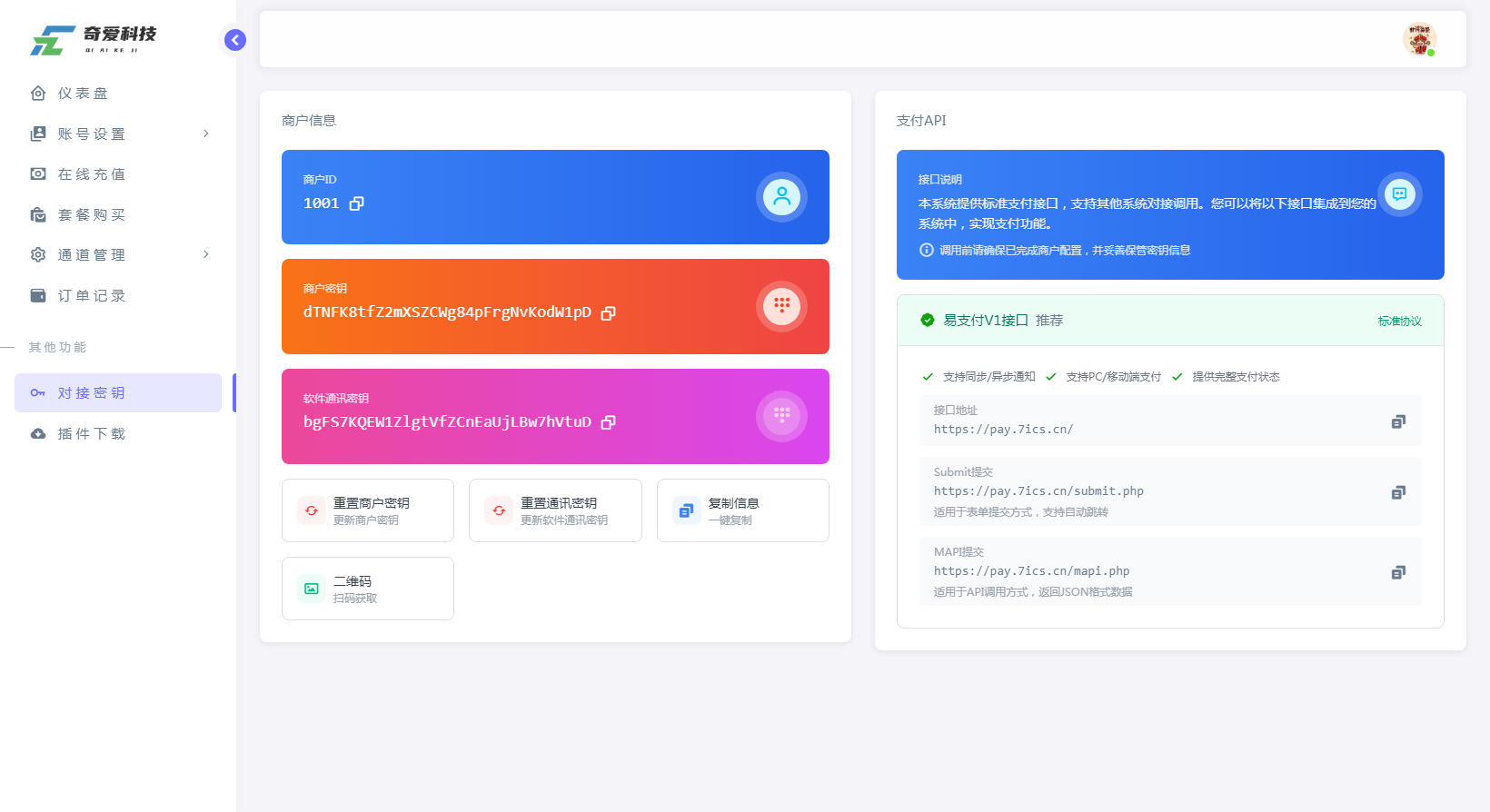Copy the submit.php URL
This screenshot has width=1490, height=812.
tap(1398, 492)
